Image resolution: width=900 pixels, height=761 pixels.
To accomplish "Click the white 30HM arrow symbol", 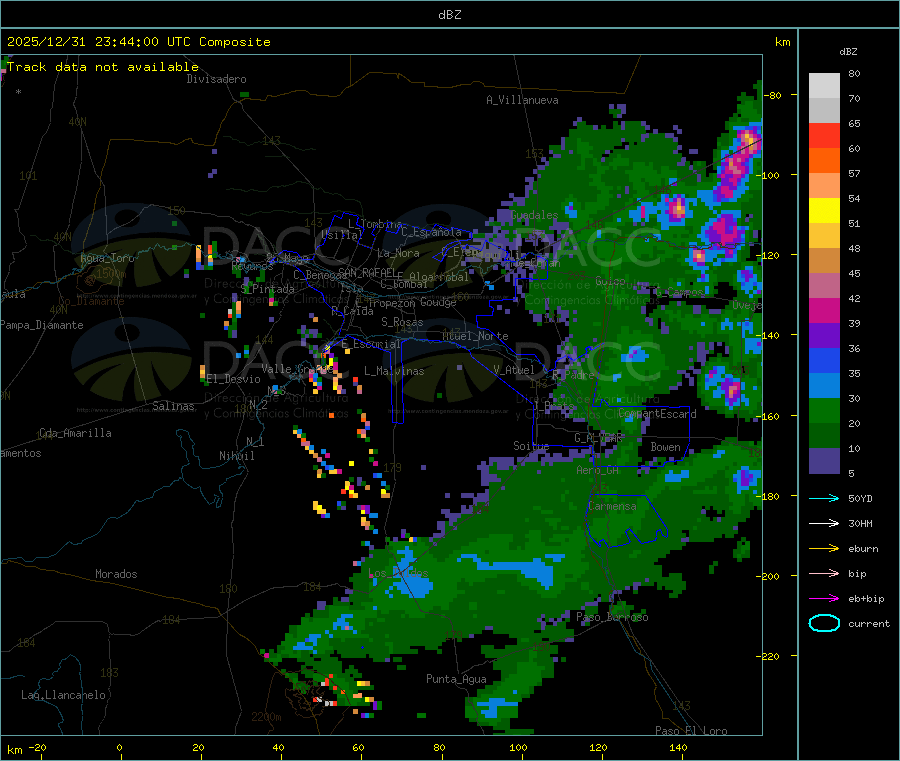I will (824, 523).
